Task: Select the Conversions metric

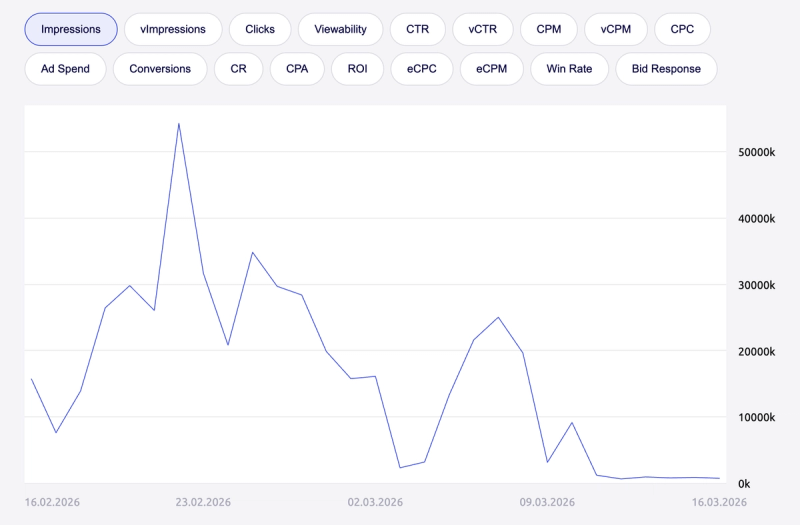Action: tap(160, 69)
